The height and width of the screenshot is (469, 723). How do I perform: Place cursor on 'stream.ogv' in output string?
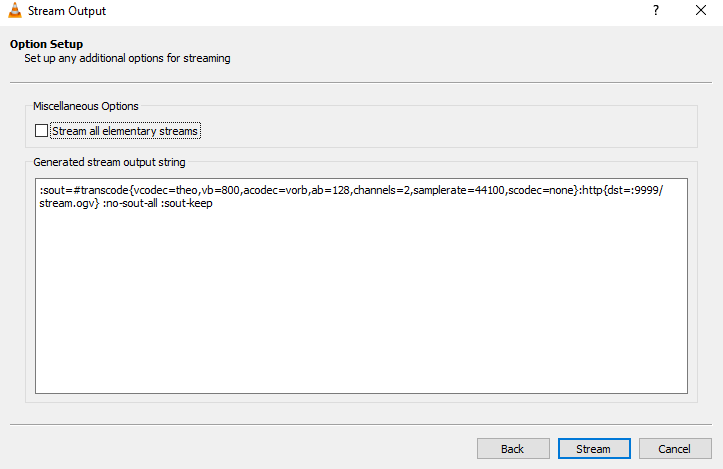click(x=67, y=203)
